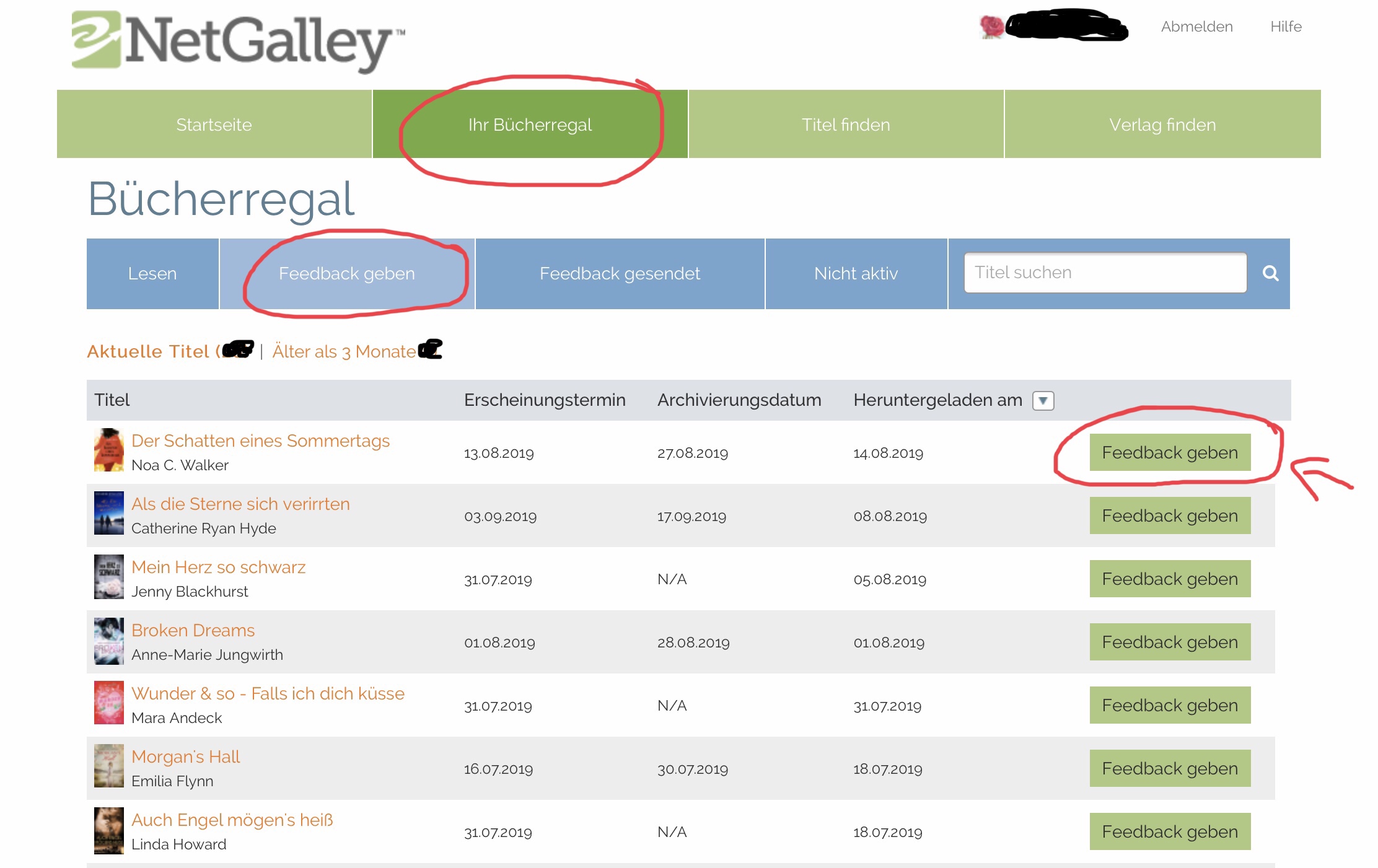Click the Heruntergeladen am column header
The width and height of the screenshot is (1378, 868).
pos(937,400)
